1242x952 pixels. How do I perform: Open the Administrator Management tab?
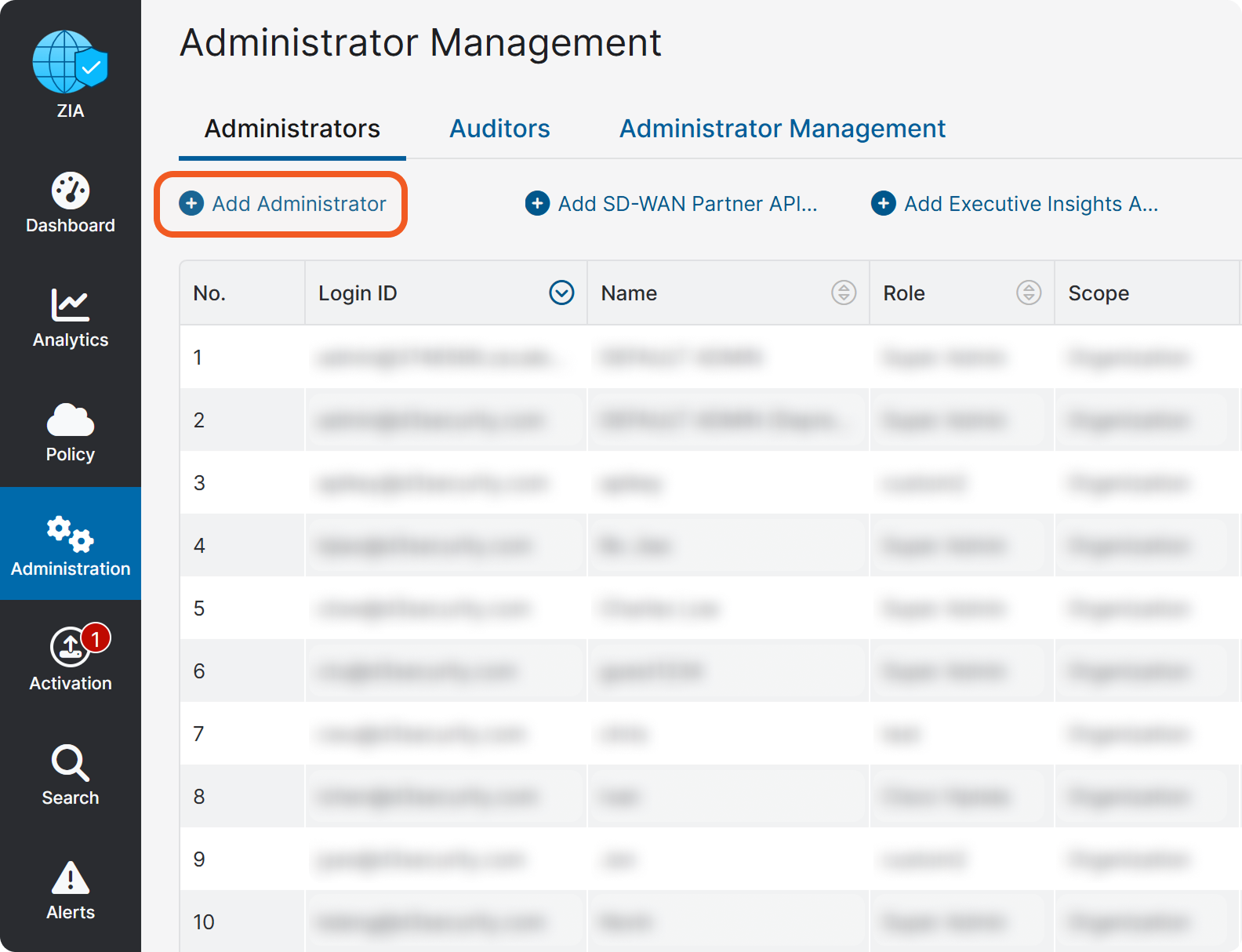782,129
